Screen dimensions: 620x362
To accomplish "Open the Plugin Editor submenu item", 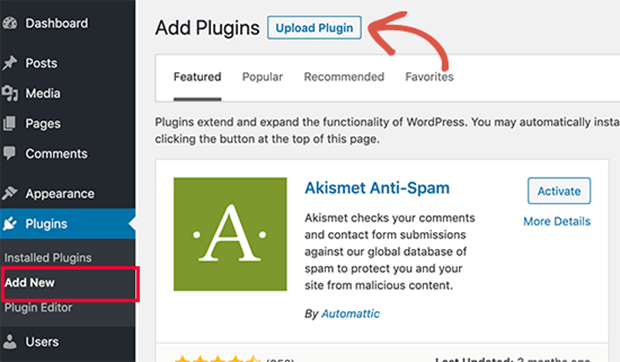I will click(38, 307).
